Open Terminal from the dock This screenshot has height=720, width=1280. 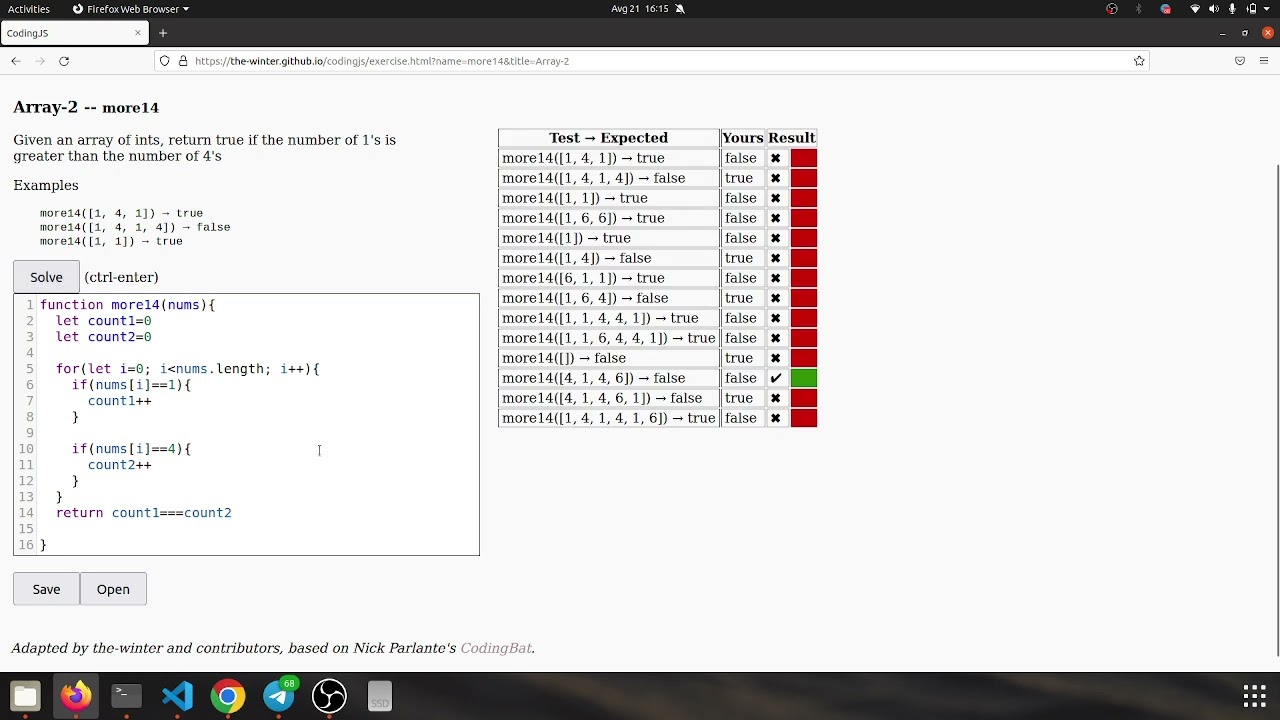127,696
